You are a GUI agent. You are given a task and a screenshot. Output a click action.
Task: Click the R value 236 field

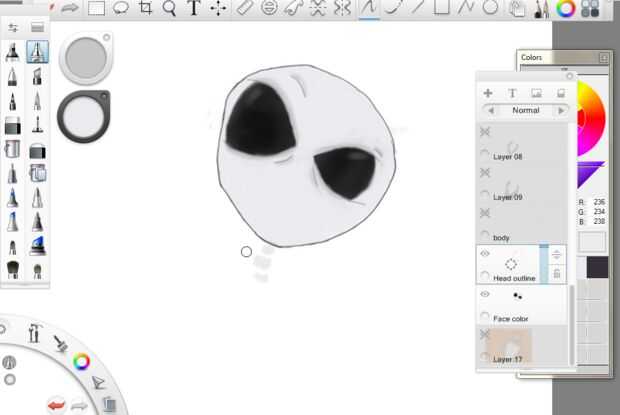pyautogui.click(x=599, y=202)
